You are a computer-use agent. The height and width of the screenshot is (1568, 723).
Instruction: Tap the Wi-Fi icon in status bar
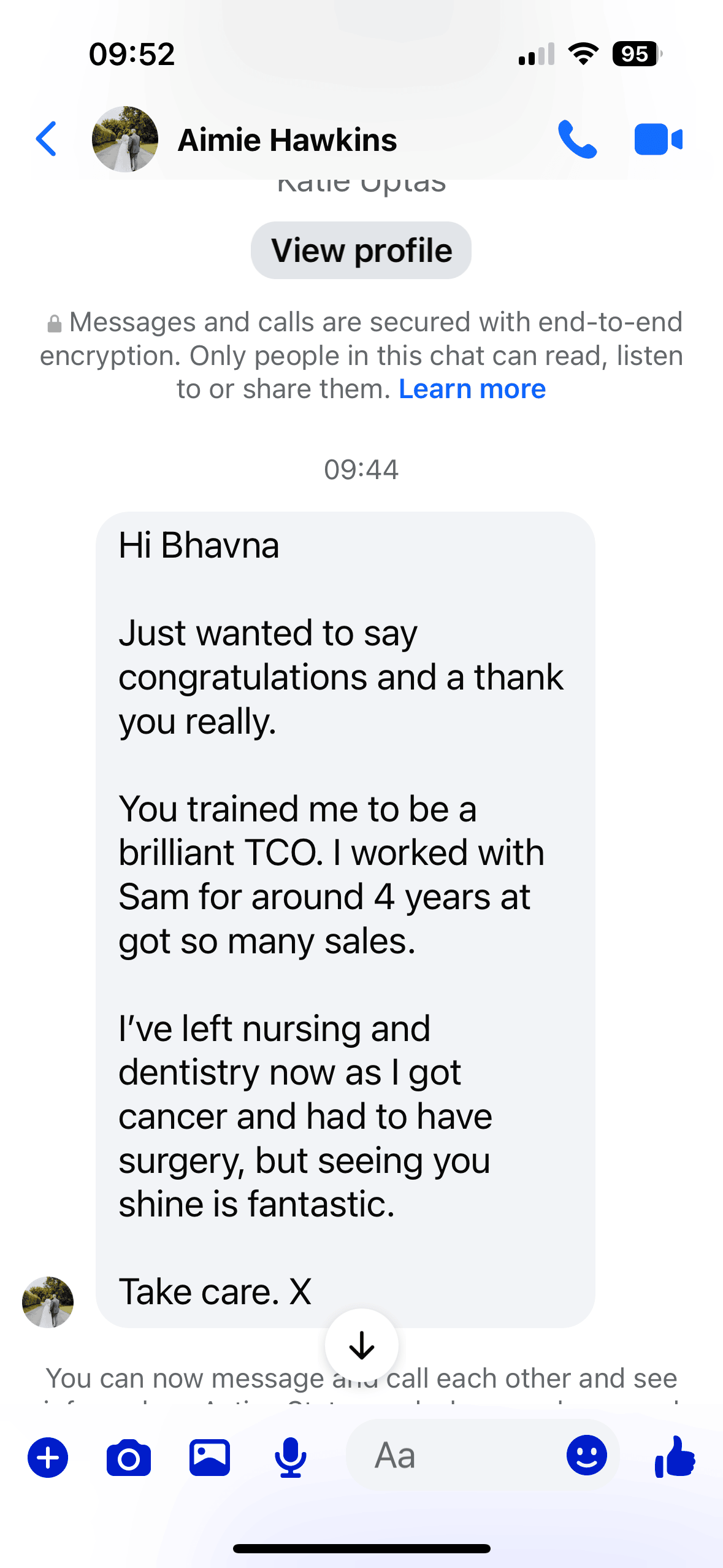583,54
